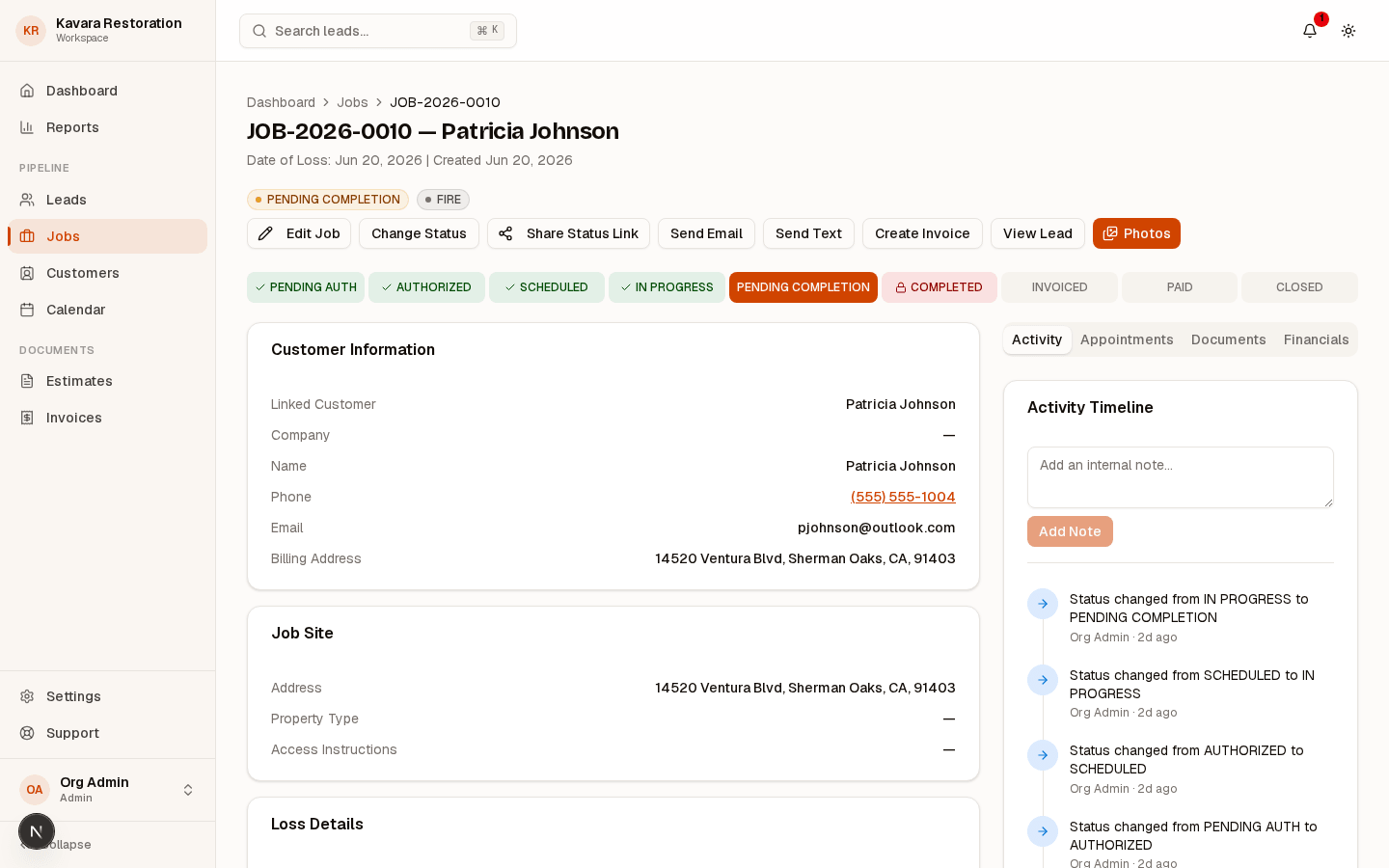The width and height of the screenshot is (1389, 868).
Task: Click the PENDING COMPLETION status badge under title
Action: [x=328, y=200]
